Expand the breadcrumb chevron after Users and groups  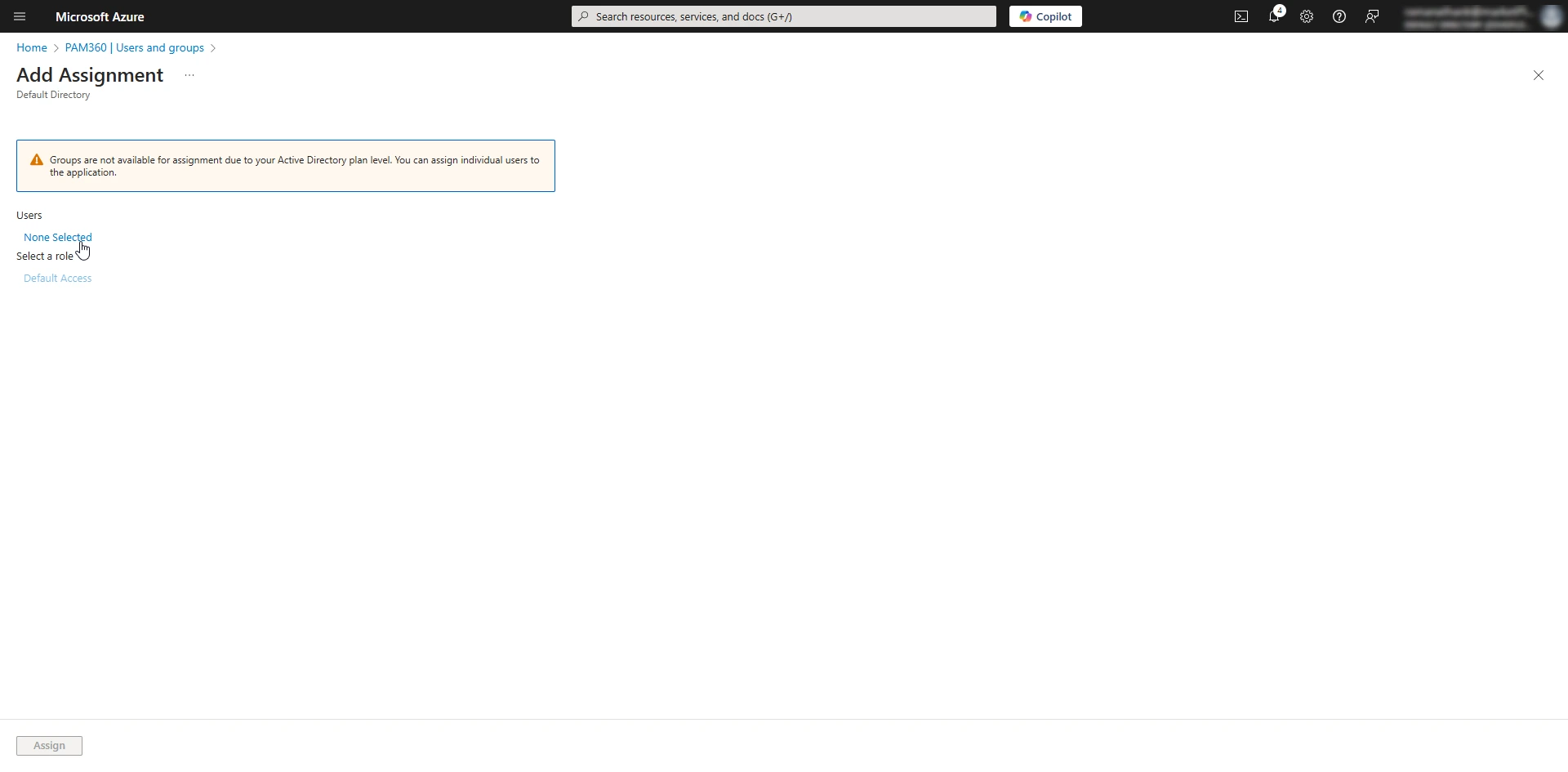(x=213, y=47)
